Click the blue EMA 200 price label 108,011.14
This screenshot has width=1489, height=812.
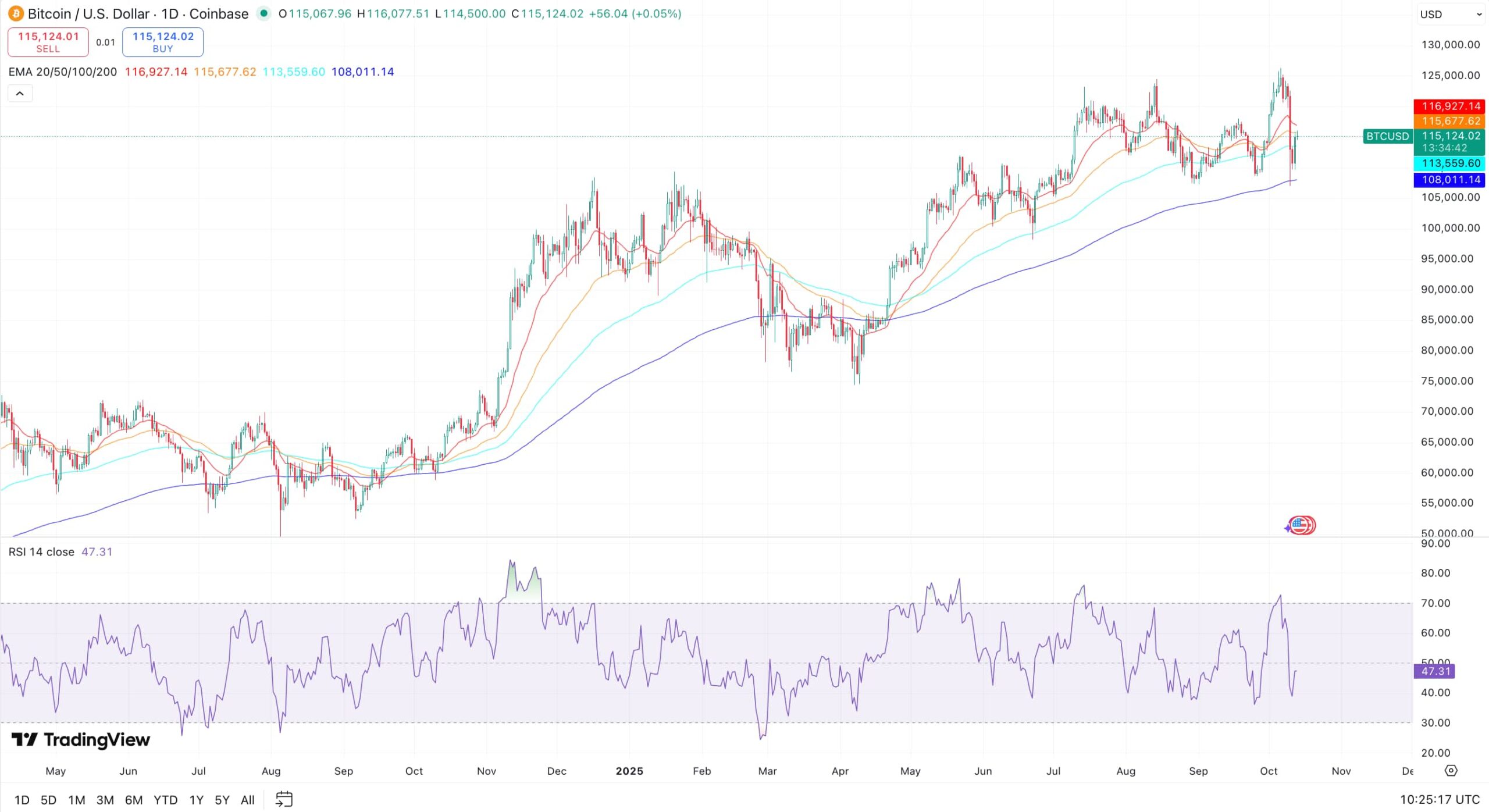(1449, 180)
